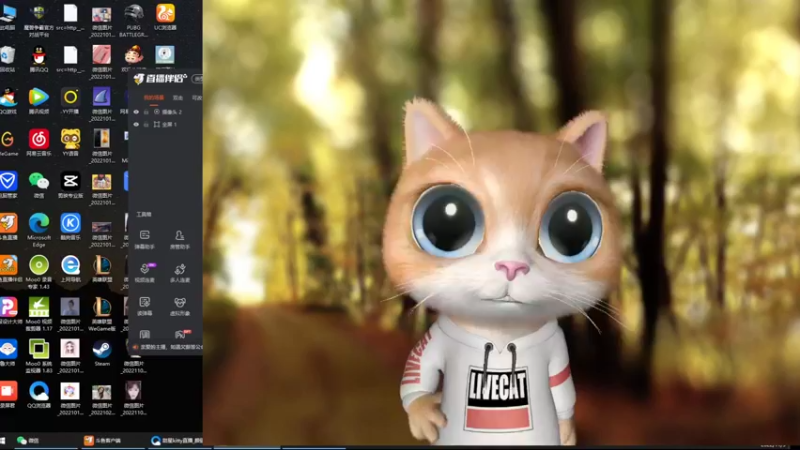Toggle the lock on the 全屏 1 source

tap(146, 124)
